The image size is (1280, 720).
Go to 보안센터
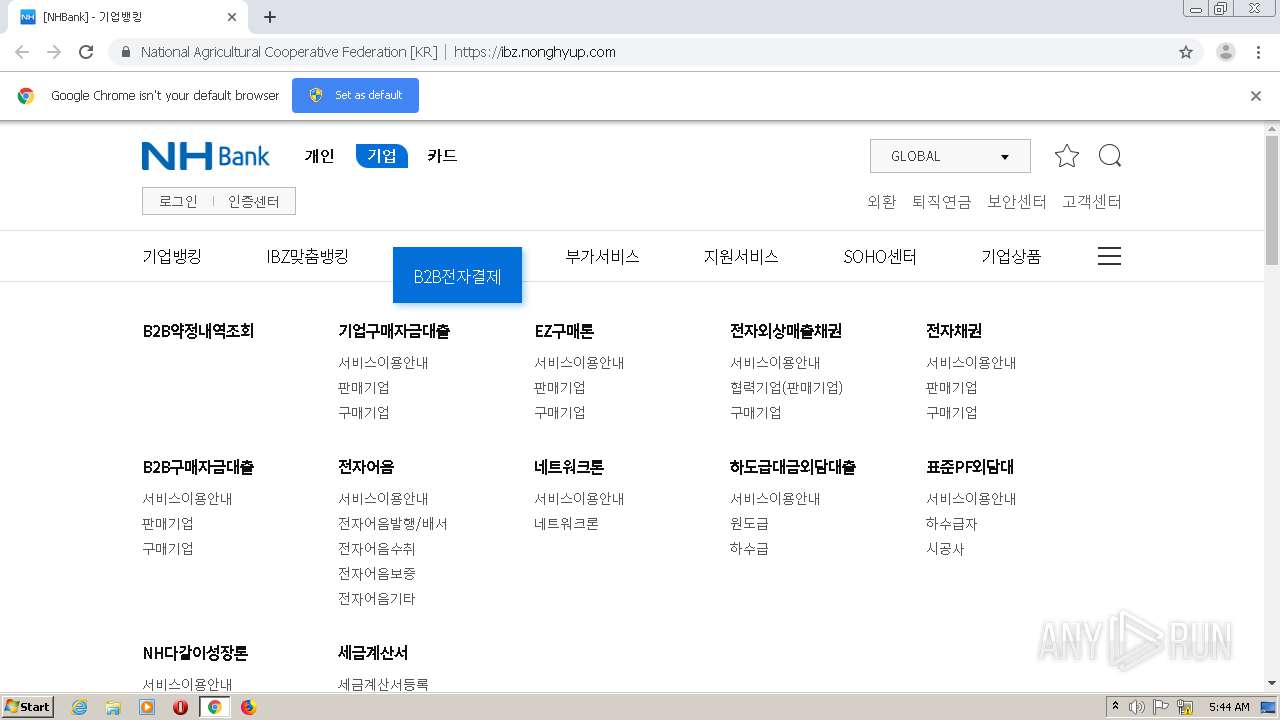coord(1016,201)
